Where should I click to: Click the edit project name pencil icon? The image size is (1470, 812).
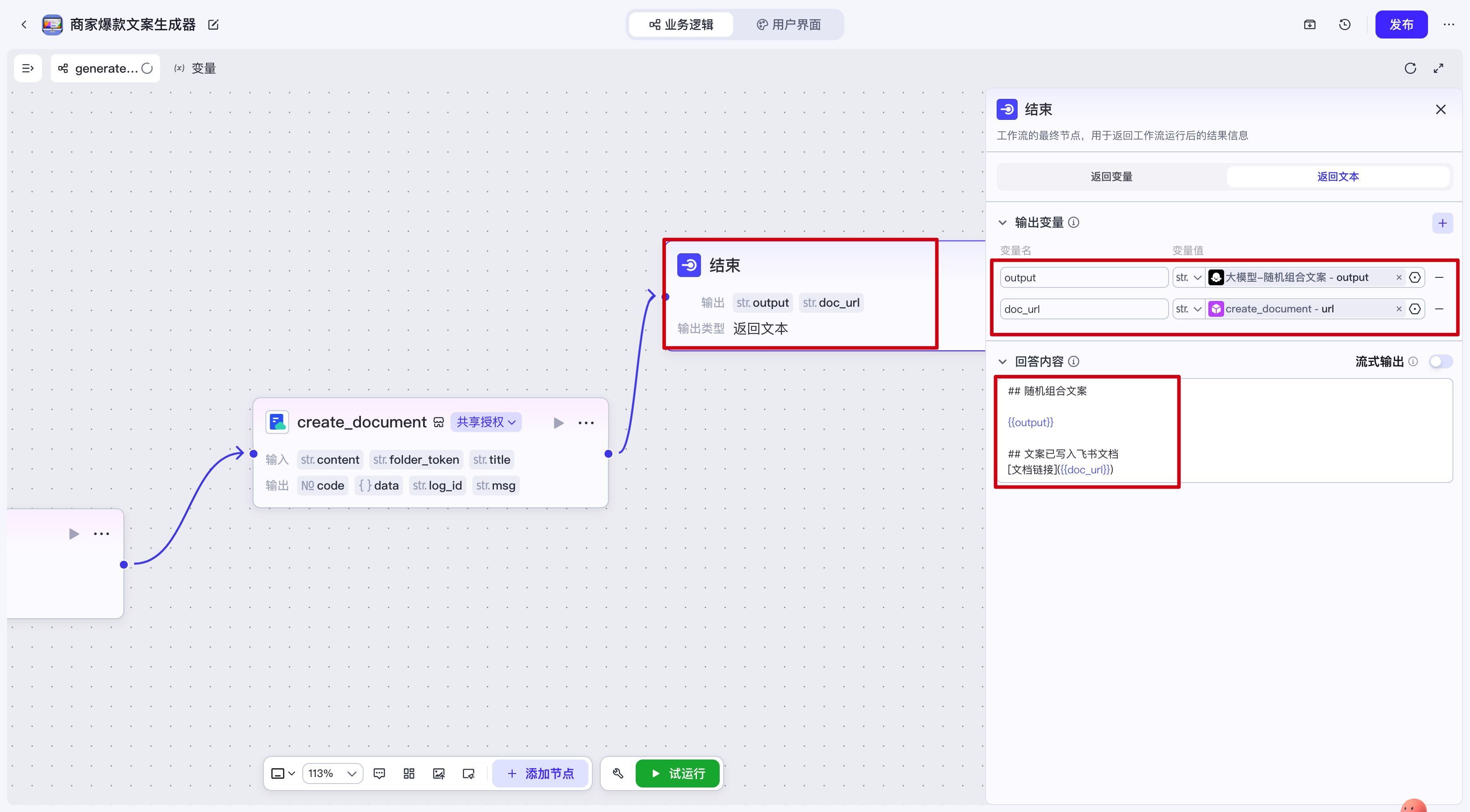[x=213, y=24]
